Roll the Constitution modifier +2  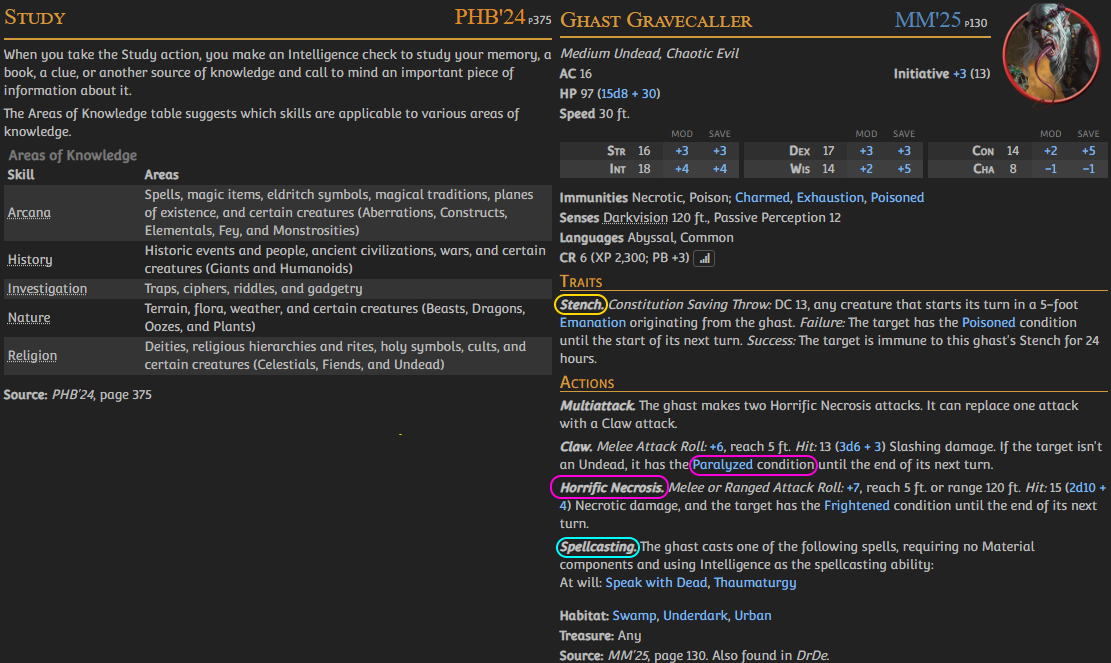(1050, 151)
